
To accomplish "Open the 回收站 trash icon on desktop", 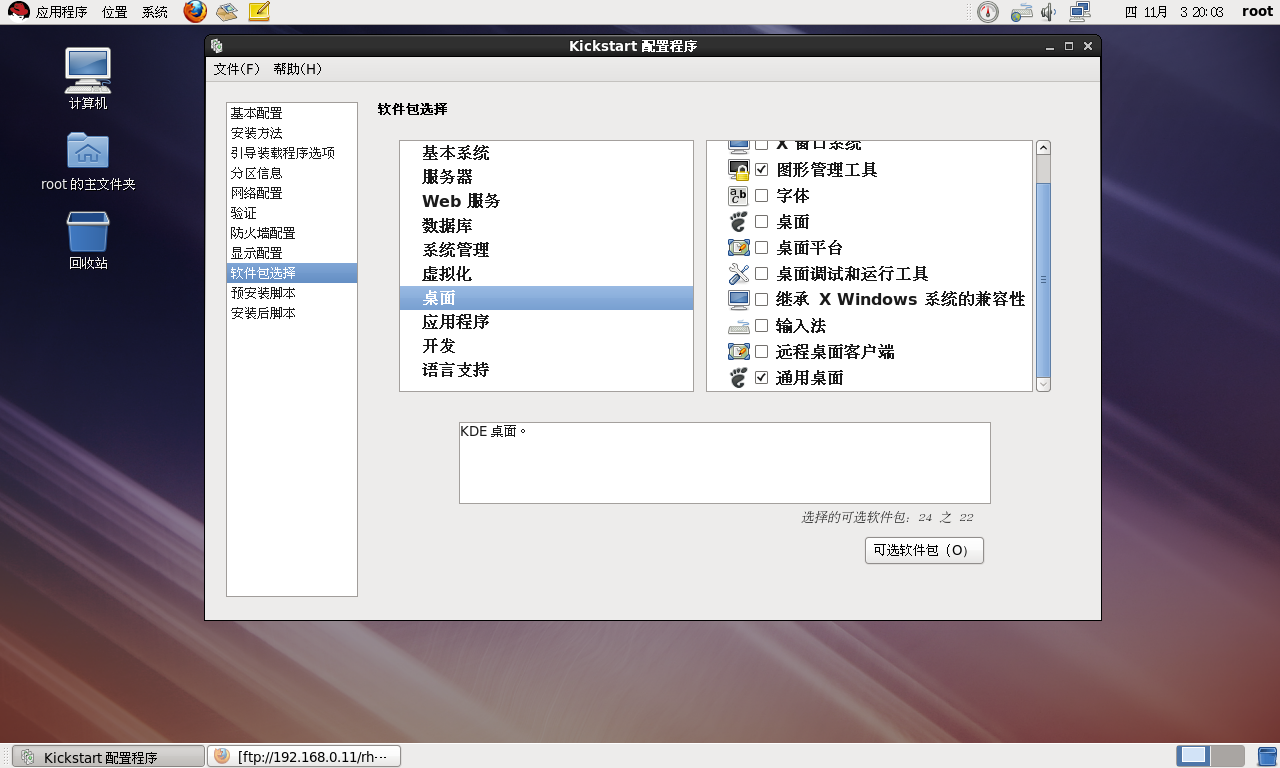I will tap(88, 240).
